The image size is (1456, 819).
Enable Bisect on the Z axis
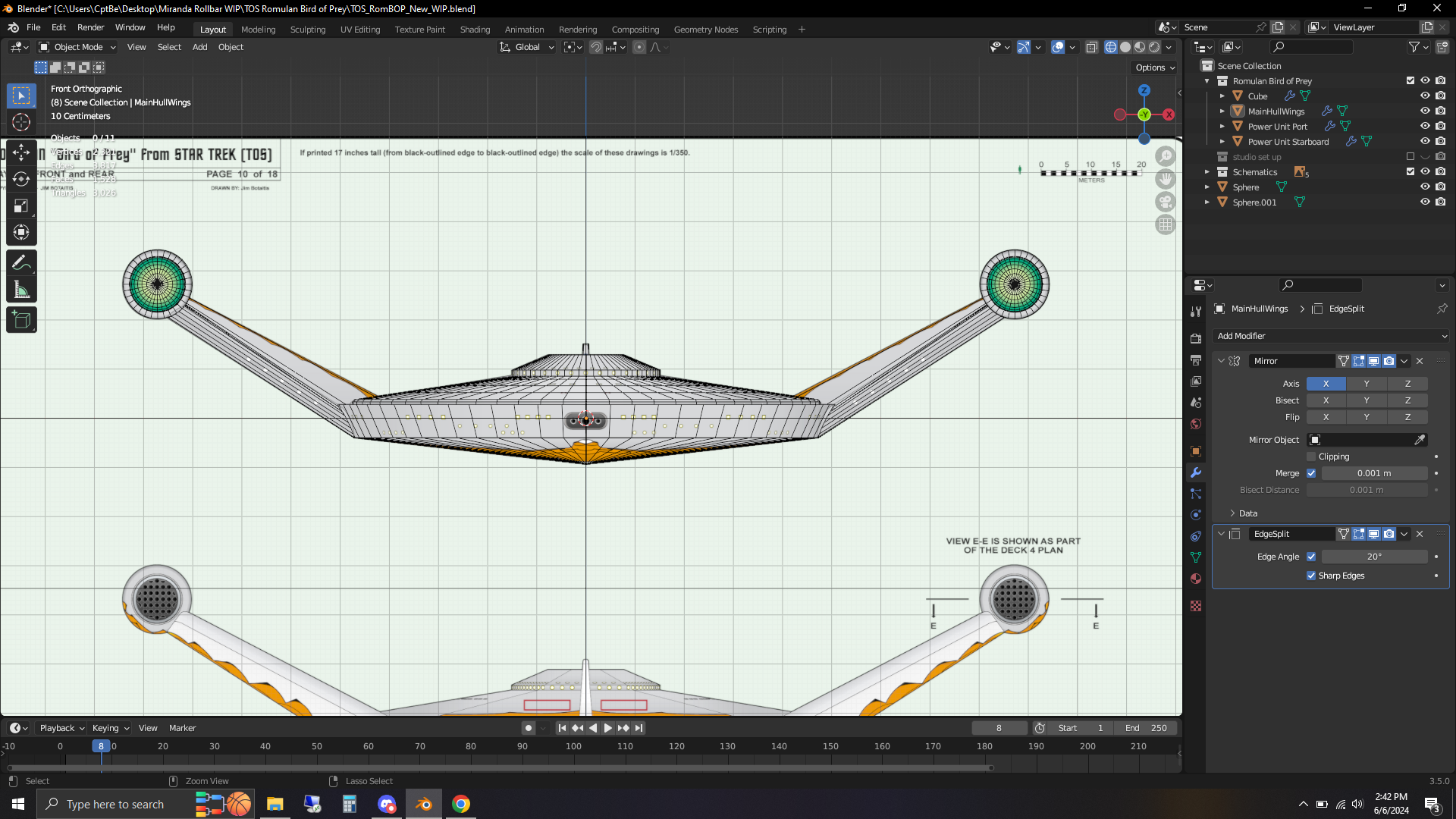(x=1407, y=400)
